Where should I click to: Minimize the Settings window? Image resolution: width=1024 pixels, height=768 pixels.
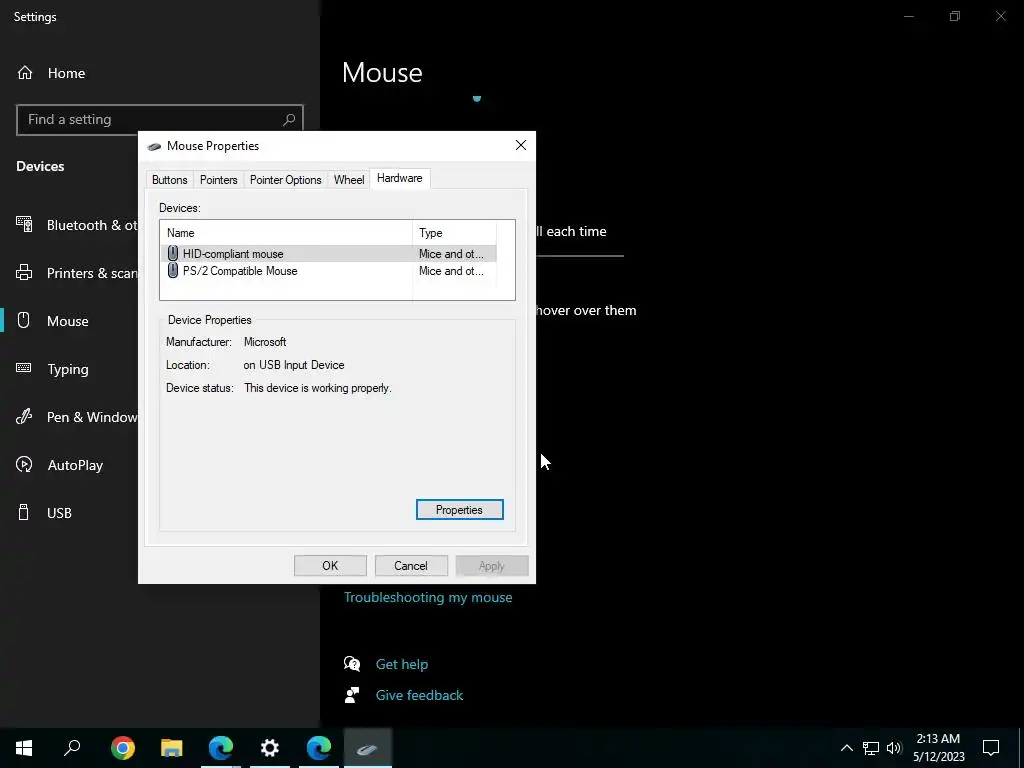(x=909, y=16)
